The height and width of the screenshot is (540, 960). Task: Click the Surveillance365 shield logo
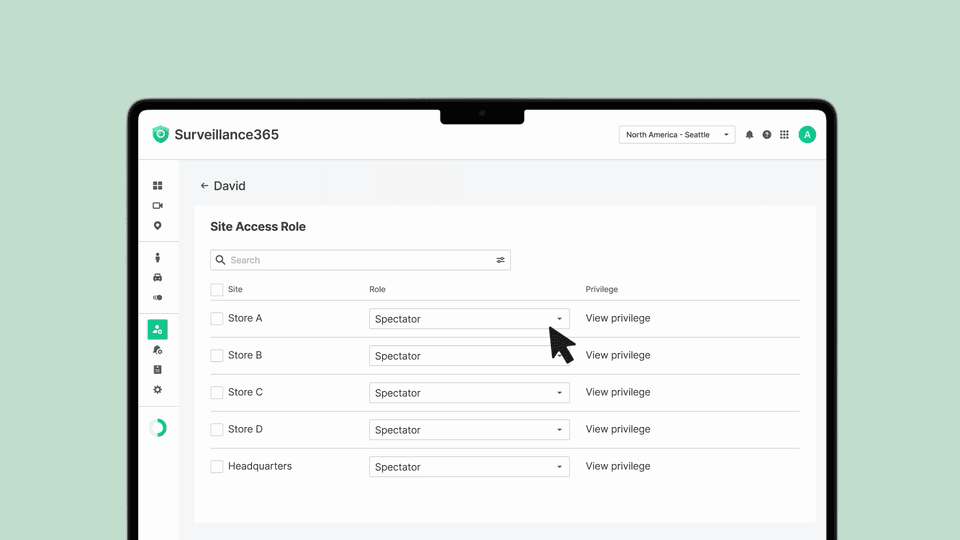[160, 134]
